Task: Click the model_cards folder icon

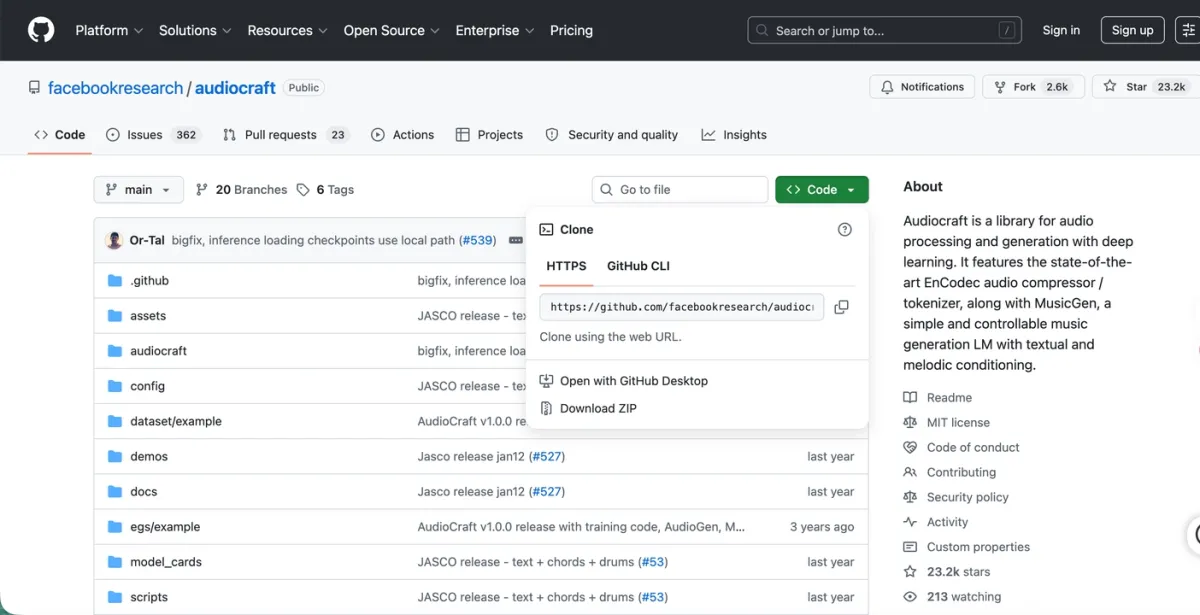Action: point(114,562)
